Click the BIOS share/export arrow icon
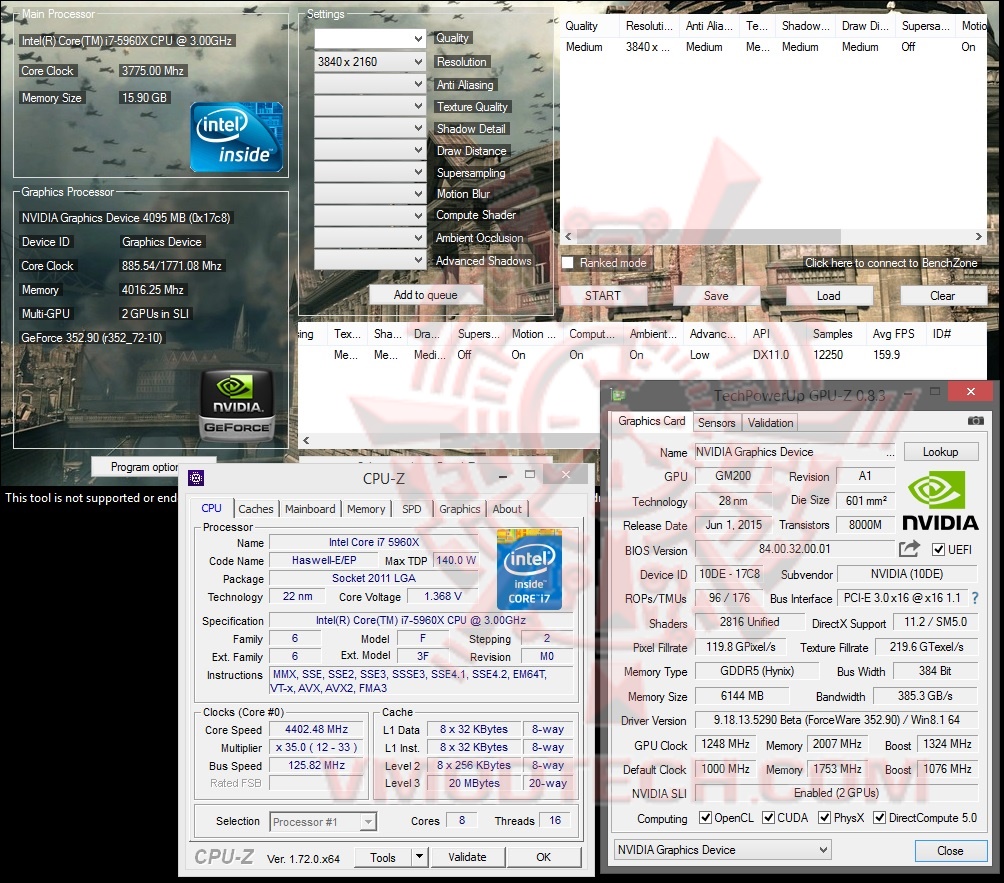The width and height of the screenshot is (1004, 883). coord(909,549)
